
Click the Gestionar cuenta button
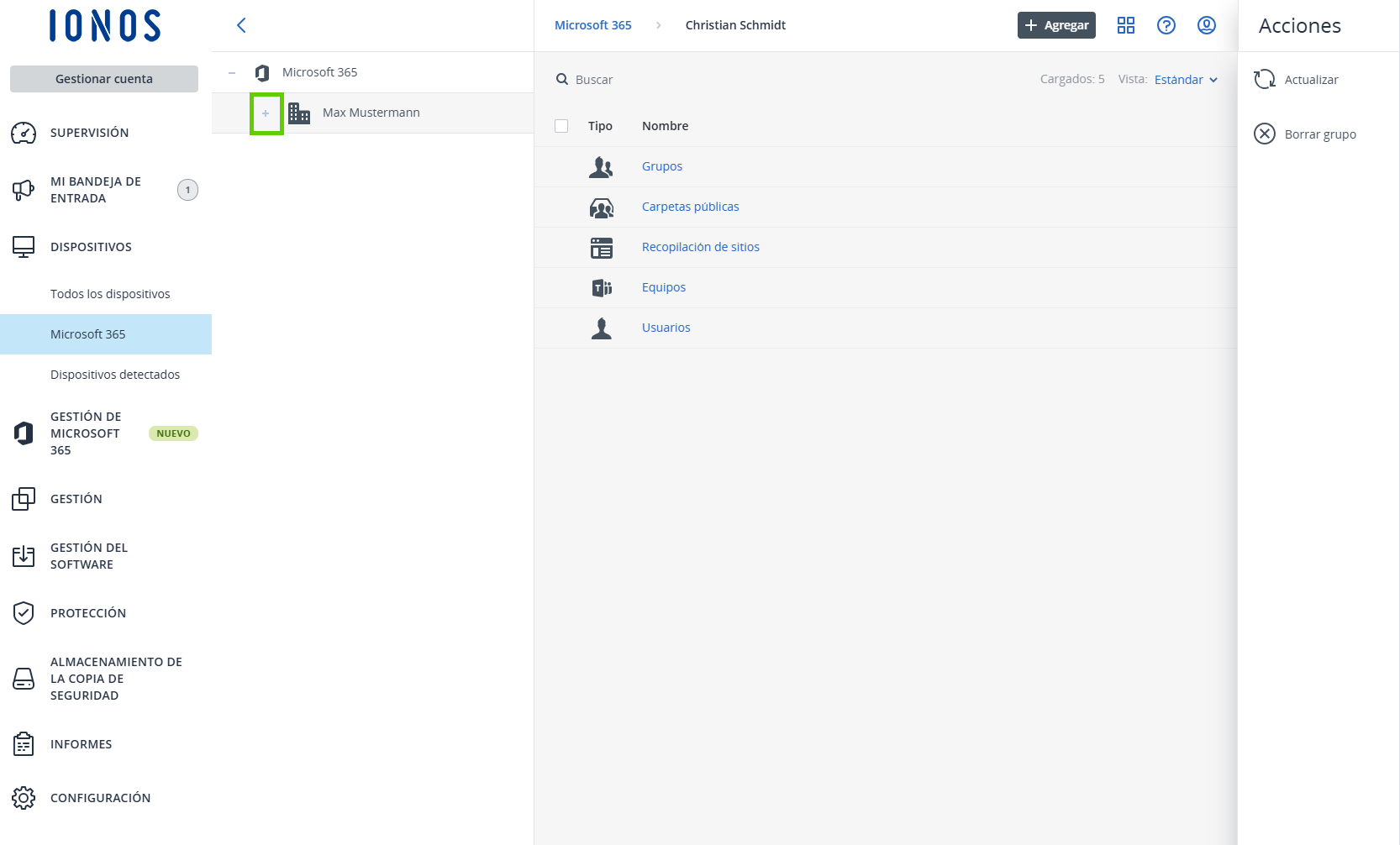point(104,79)
